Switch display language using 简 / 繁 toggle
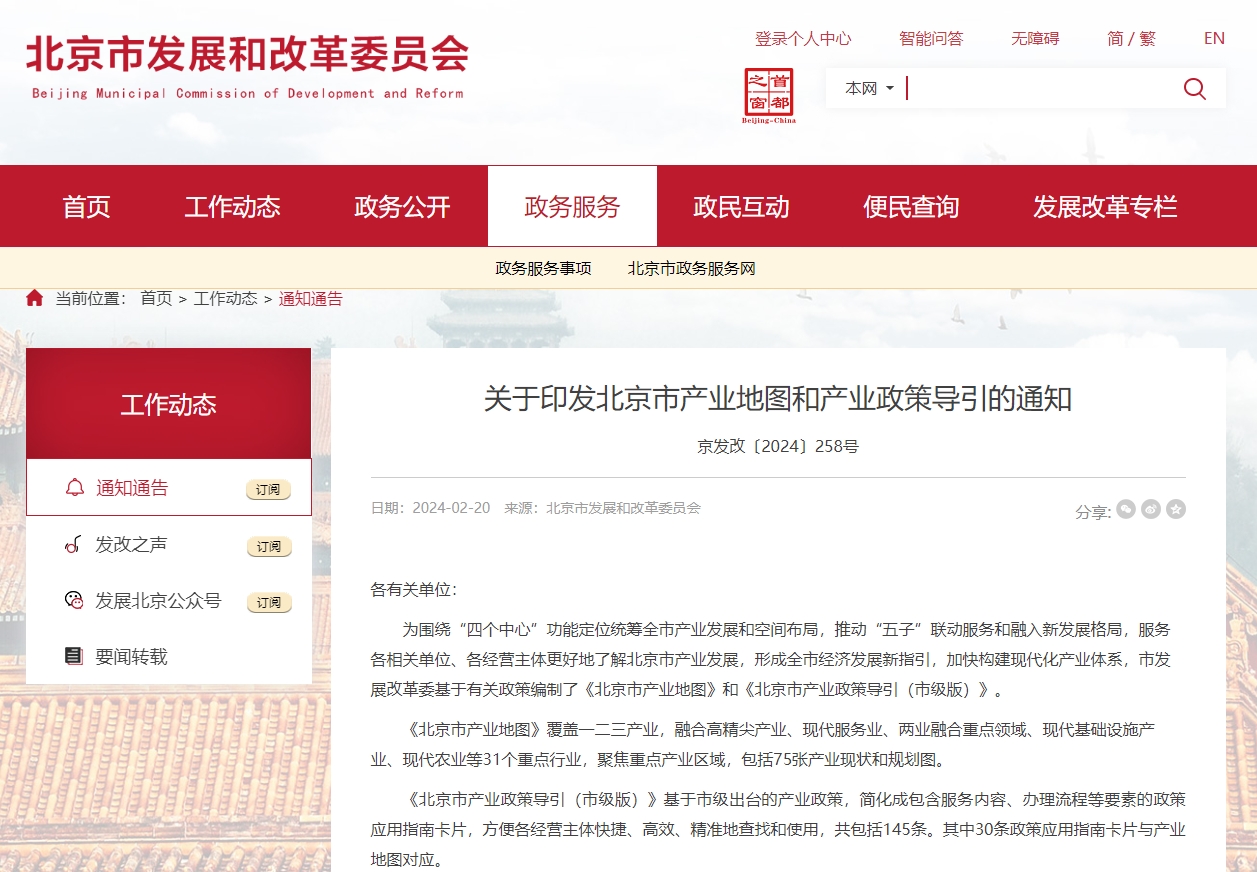 (x=1131, y=38)
